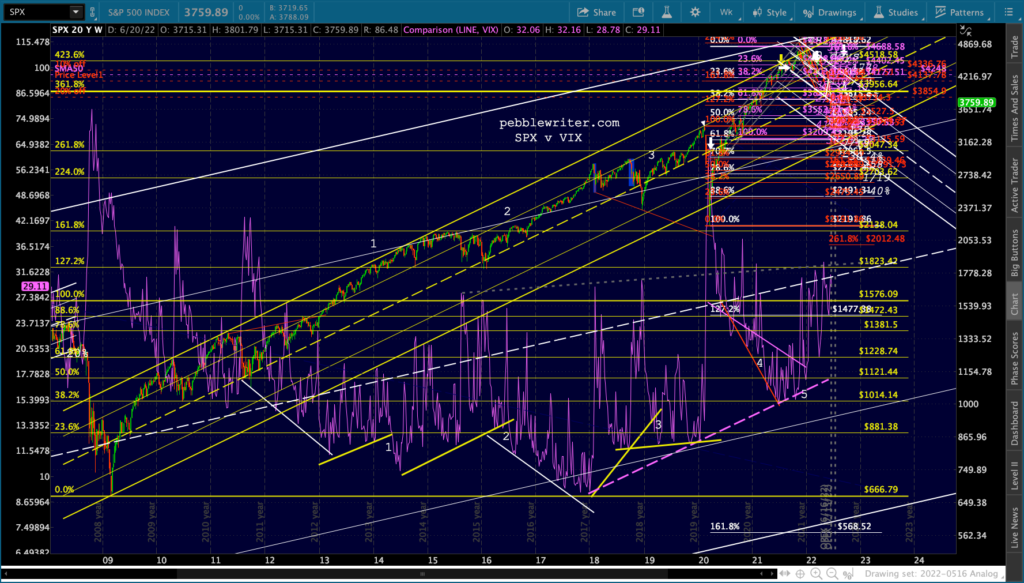Click scroll-right arrow on chart scrollbar
The height and width of the screenshot is (583, 1024).
pyautogui.click(x=771, y=574)
